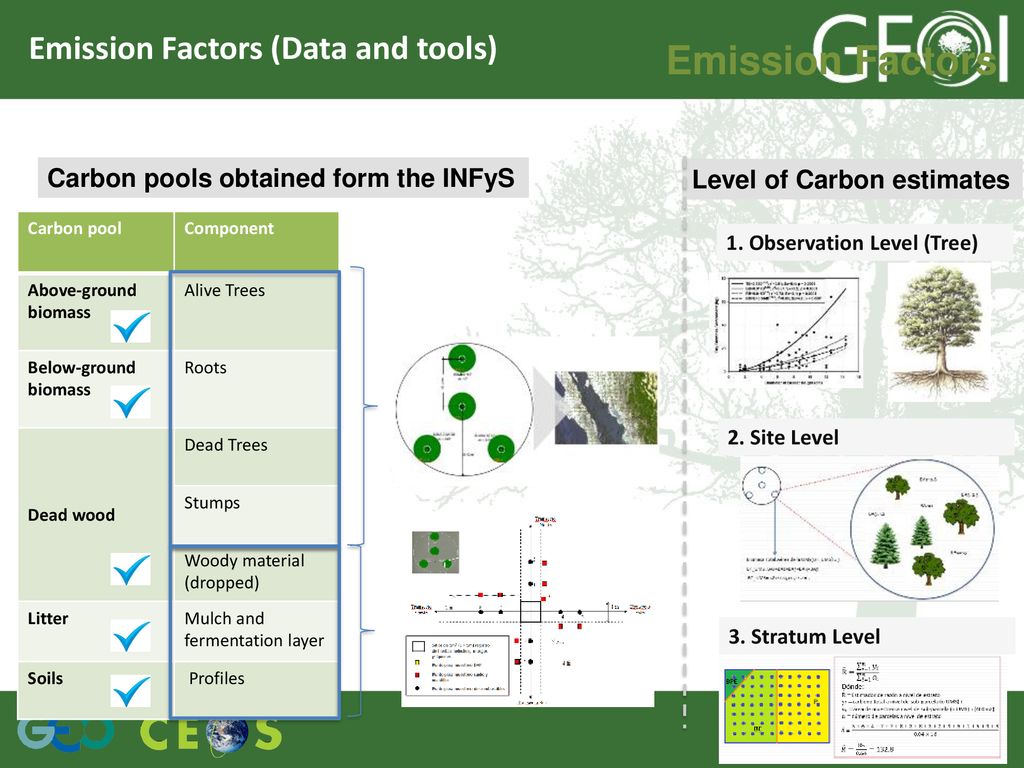This screenshot has height=768, width=1024.
Task: Select the site level trees circle diagram
Action: click(x=923, y=529)
